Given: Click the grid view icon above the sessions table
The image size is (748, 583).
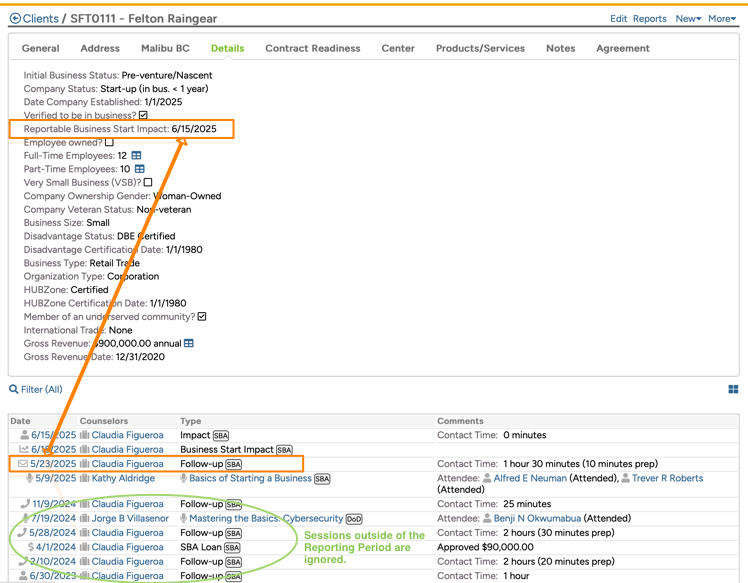Looking at the screenshot, I should (733, 389).
